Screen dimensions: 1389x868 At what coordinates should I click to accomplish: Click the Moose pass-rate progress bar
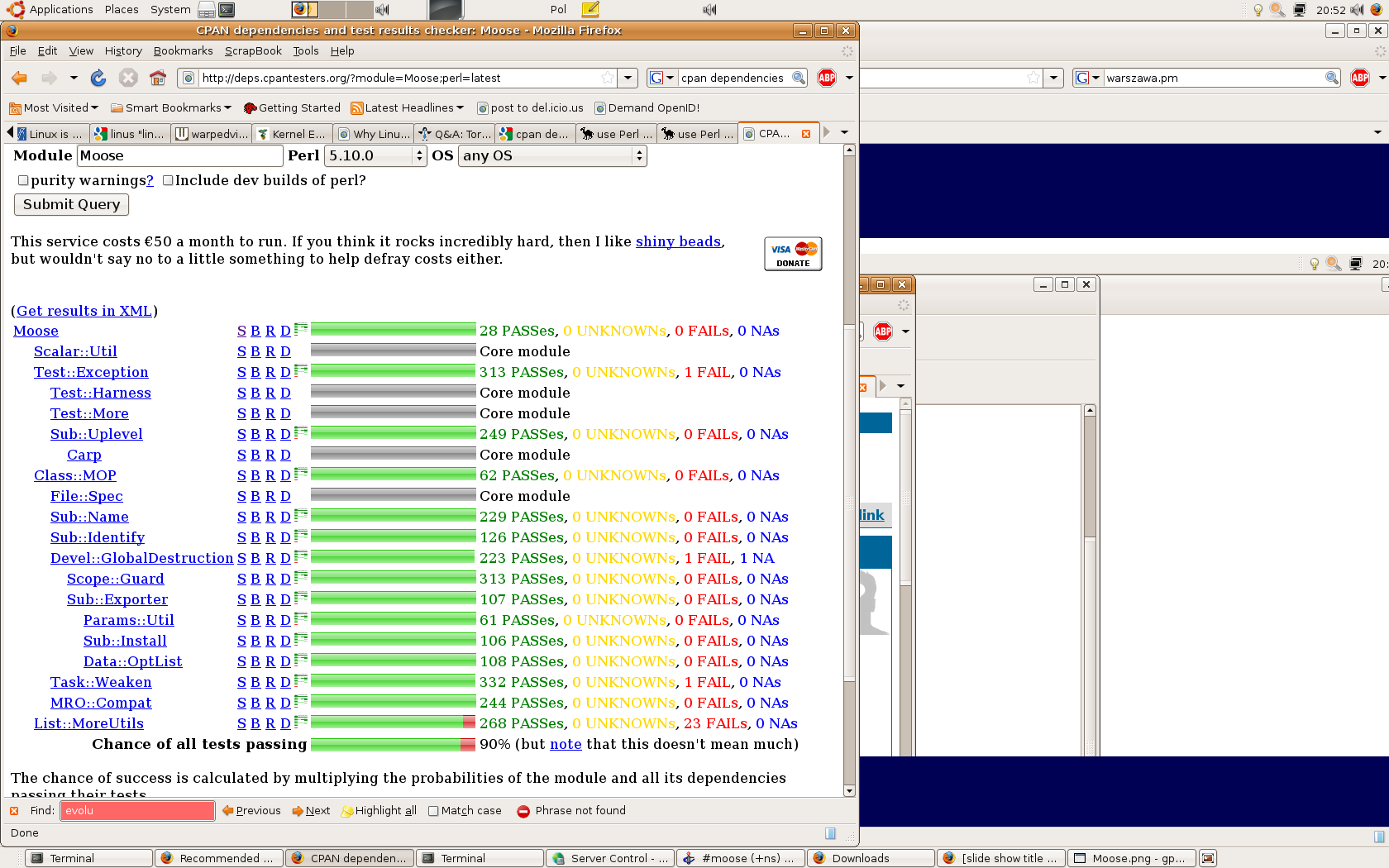(394, 329)
